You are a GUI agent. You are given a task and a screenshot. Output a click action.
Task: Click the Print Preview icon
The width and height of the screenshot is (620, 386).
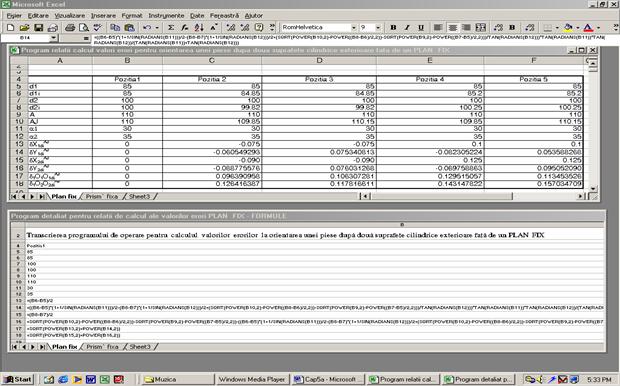click(83, 27)
